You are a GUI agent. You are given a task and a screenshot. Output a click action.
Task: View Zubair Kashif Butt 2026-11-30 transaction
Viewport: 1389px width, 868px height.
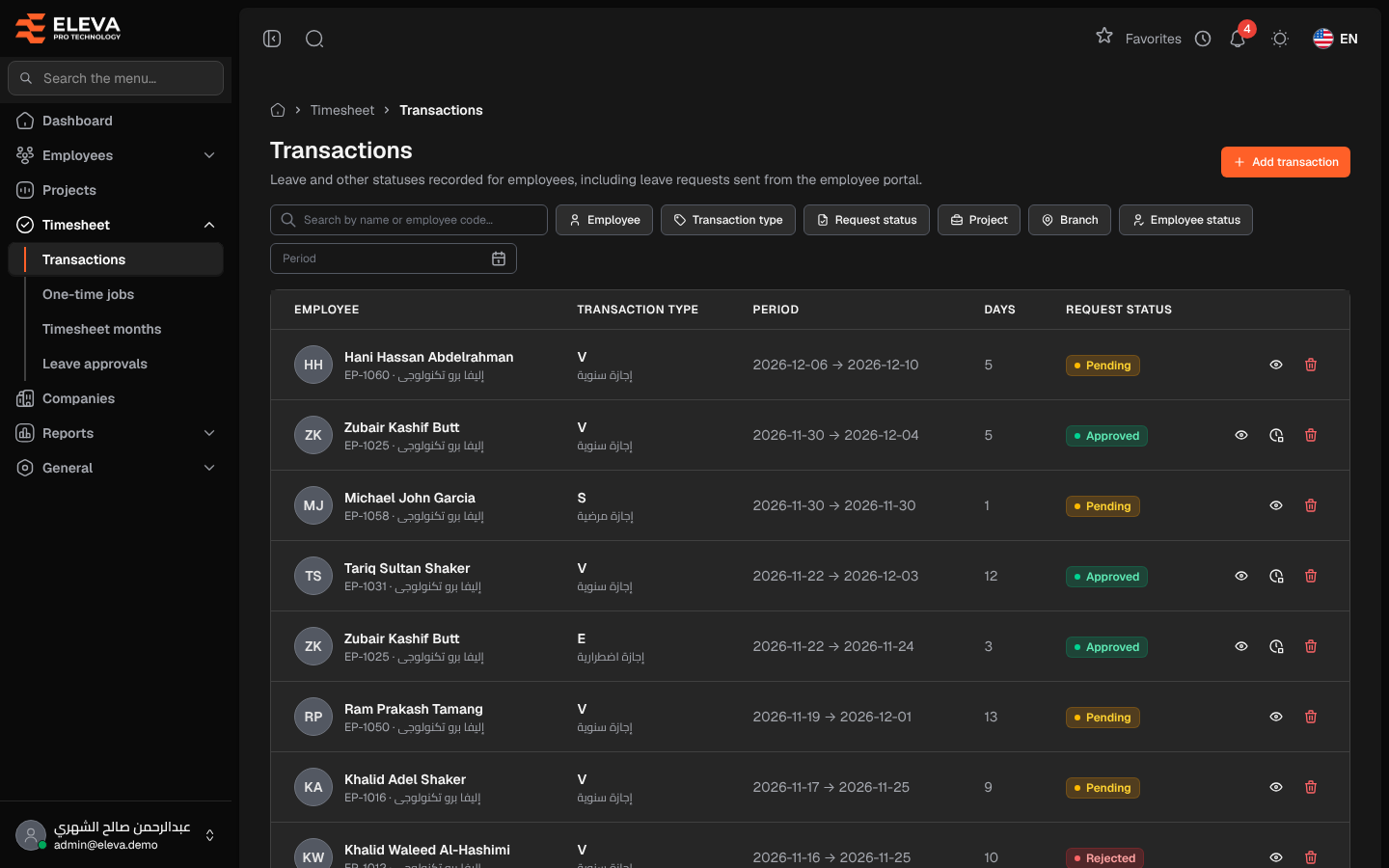pos(1241,435)
